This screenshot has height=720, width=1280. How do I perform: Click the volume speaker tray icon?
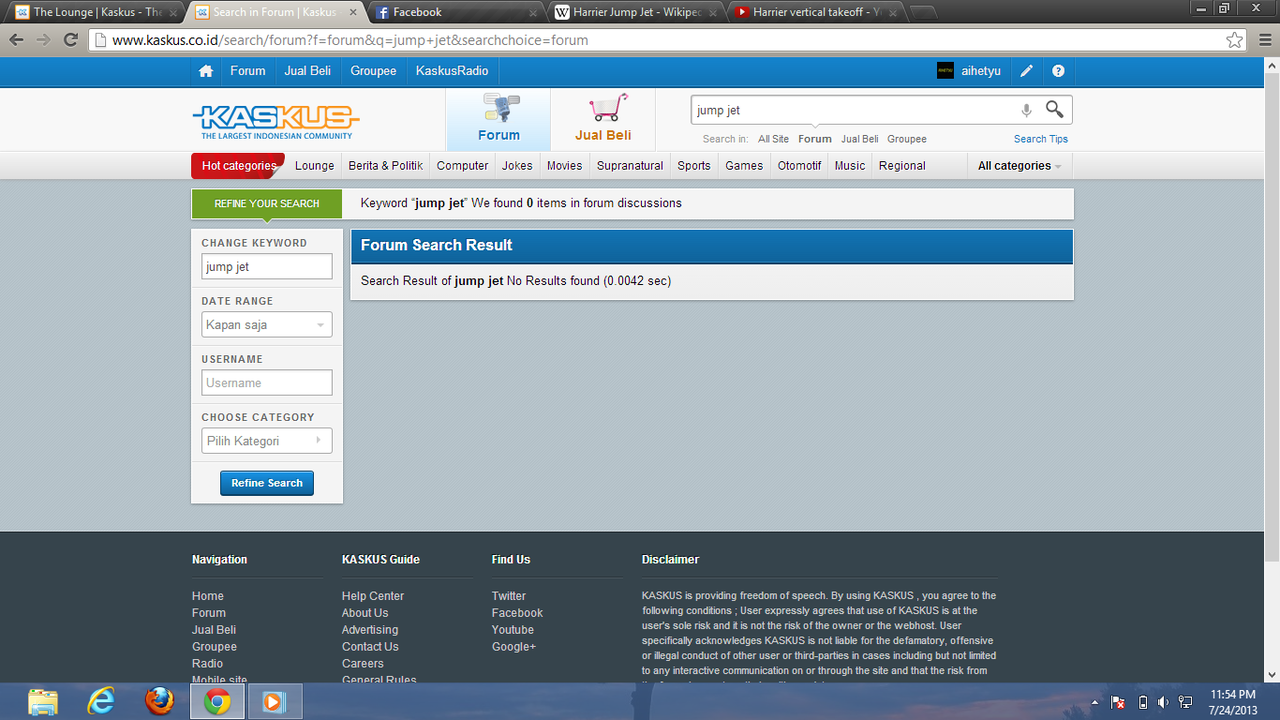click(1163, 703)
